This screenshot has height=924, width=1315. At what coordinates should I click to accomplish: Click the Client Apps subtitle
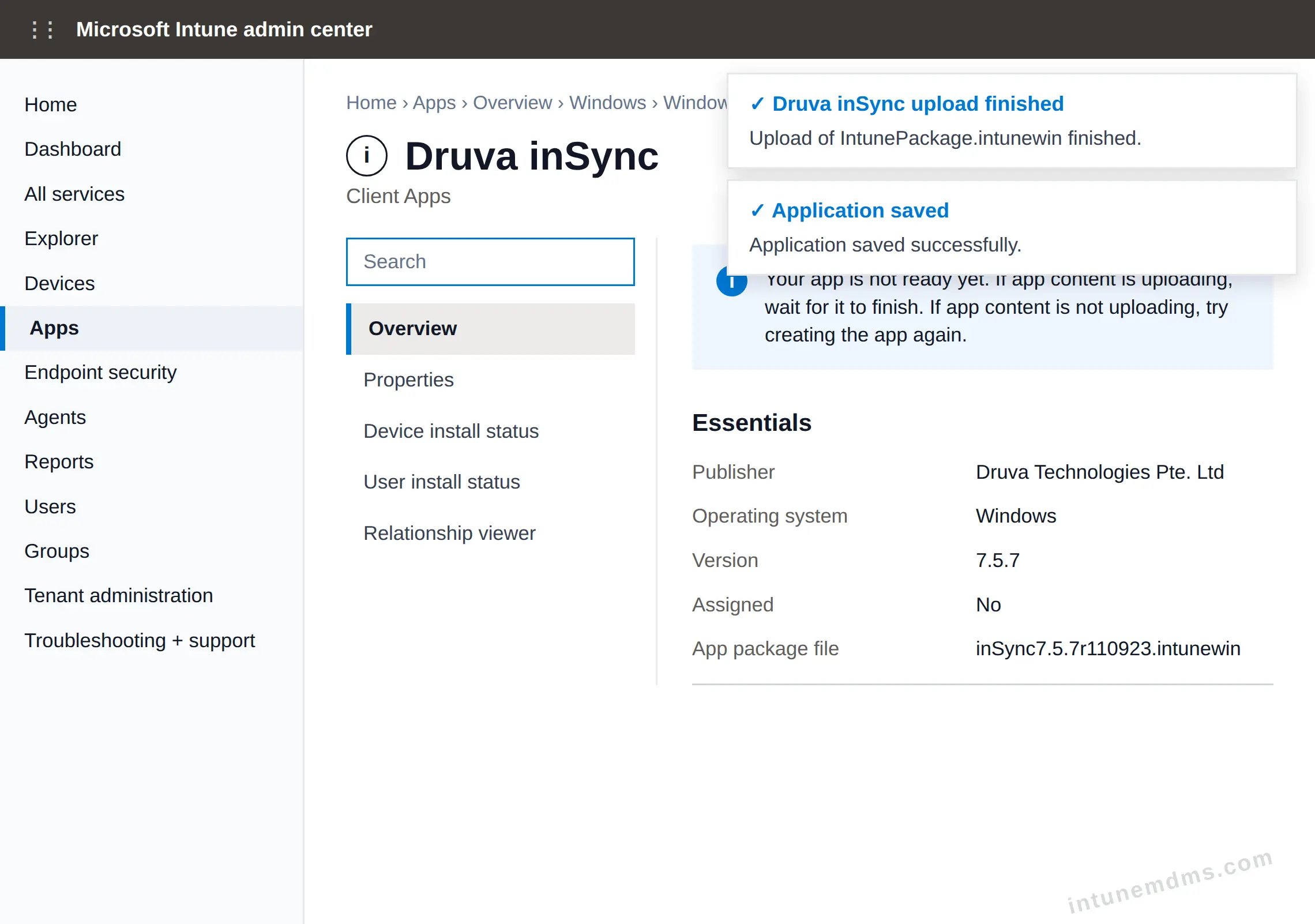point(398,196)
